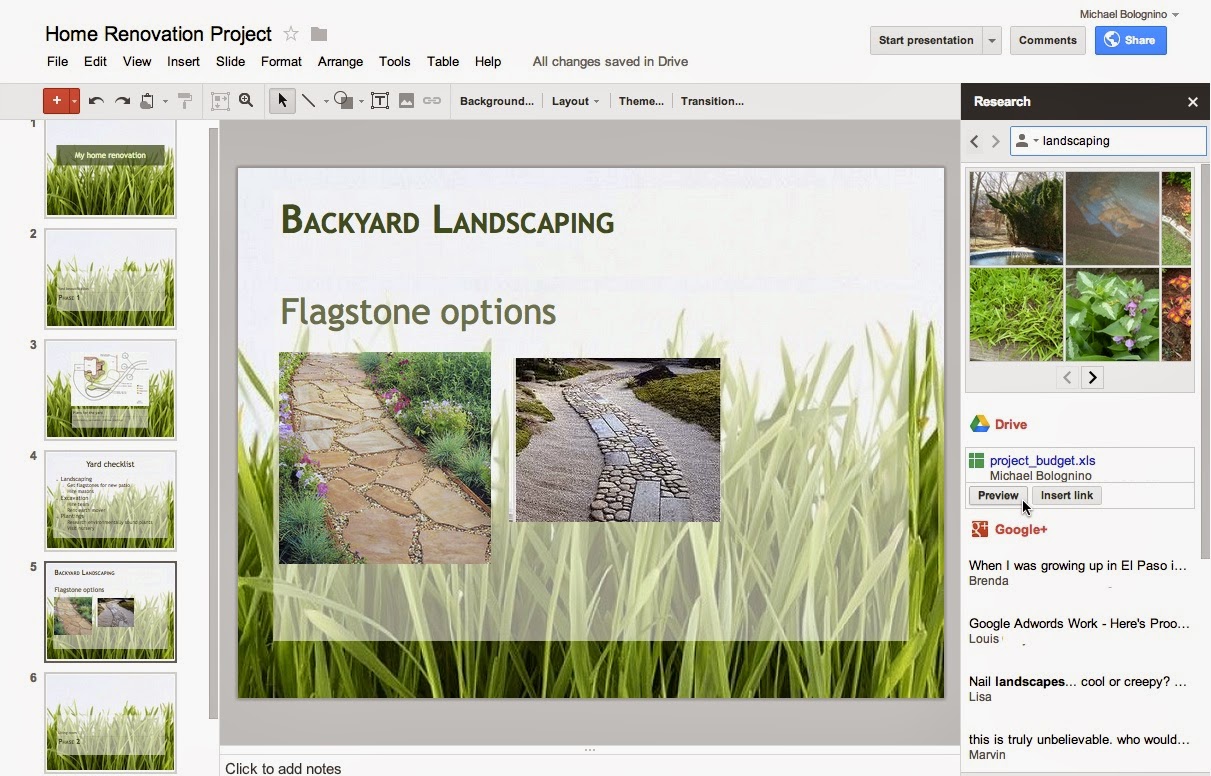Image resolution: width=1211 pixels, height=776 pixels.
Task: Open Lisa's Nail landscapes post
Action: coord(1078,681)
